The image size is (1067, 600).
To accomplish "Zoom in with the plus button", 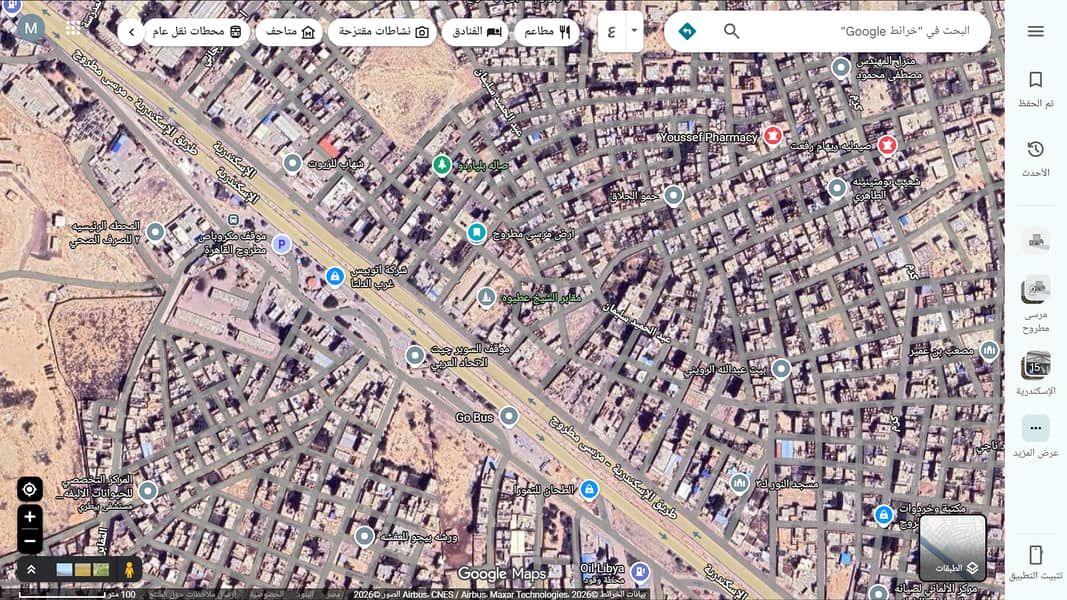I will point(29,517).
